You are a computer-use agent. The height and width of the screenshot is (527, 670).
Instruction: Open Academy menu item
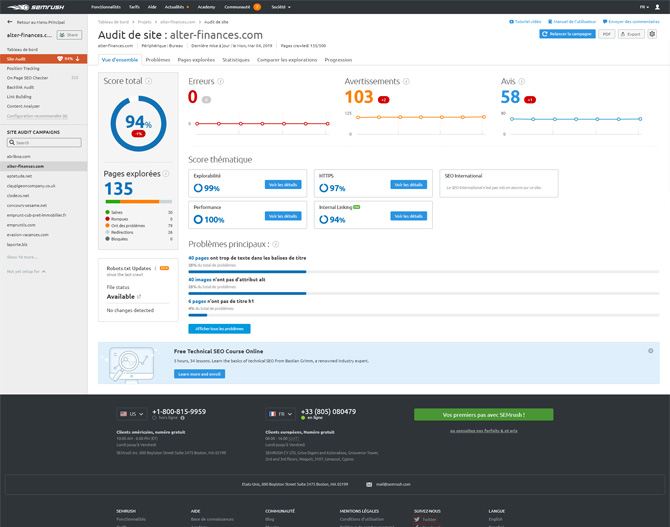(206, 7)
